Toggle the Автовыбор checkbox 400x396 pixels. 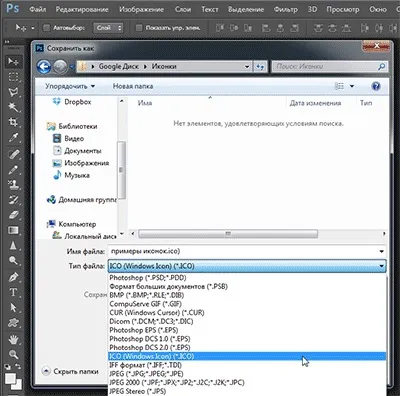pyautogui.click(x=47, y=28)
